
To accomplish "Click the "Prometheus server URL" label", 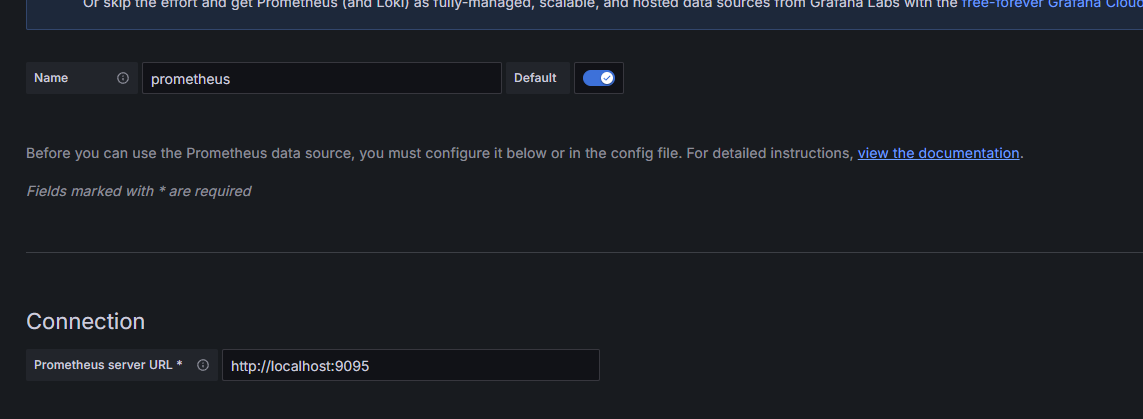I will (104, 365).
